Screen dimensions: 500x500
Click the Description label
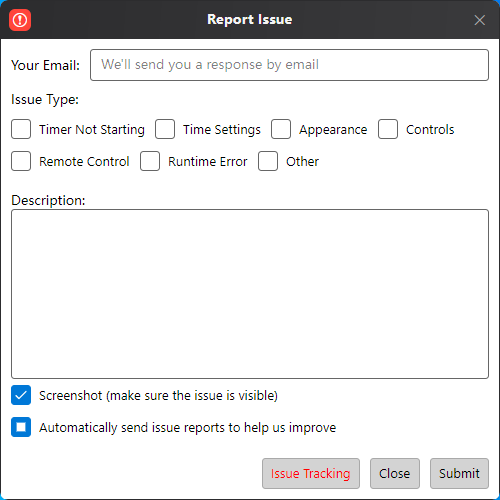[48, 200]
